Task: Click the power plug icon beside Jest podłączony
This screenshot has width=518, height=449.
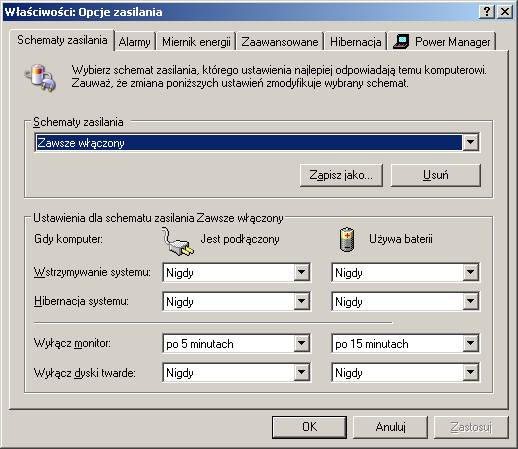Action: (178, 242)
